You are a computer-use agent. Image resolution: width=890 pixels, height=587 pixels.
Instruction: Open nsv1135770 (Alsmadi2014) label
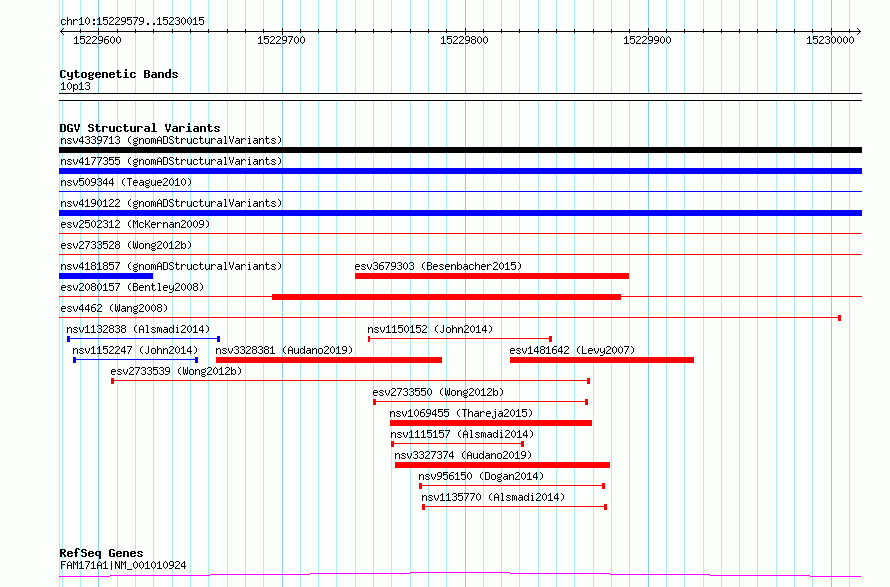coord(493,497)
